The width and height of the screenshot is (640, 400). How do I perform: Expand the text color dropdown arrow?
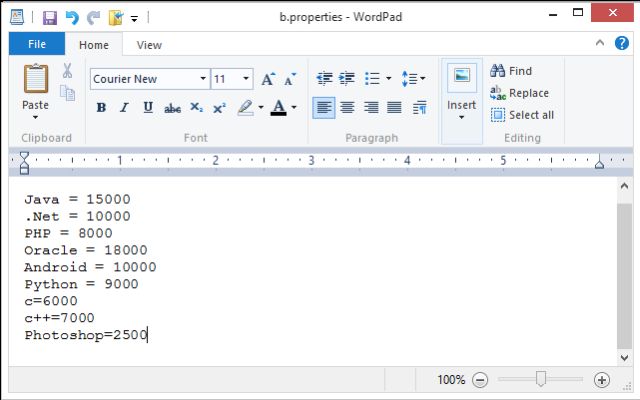pyautogui.click(x=294, y=108)
